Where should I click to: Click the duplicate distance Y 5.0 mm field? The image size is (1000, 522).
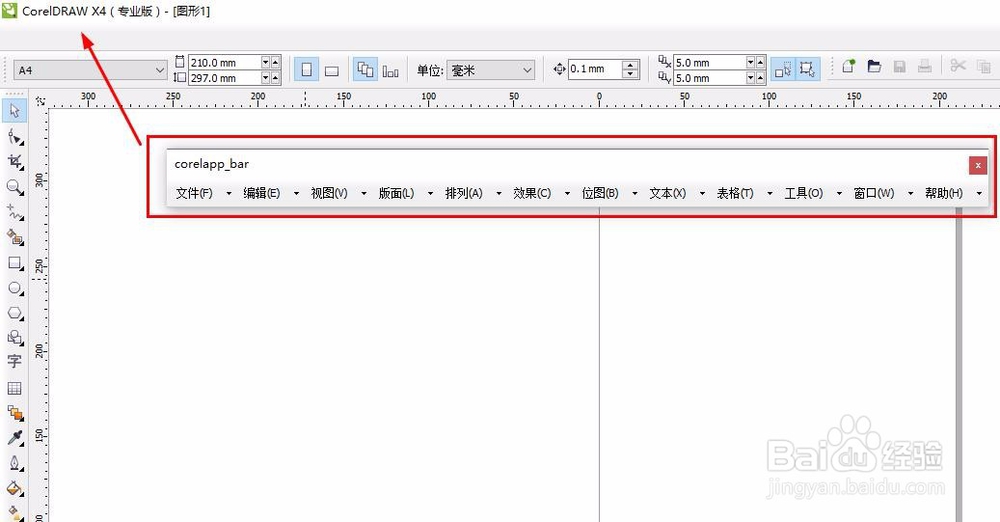(x=710, y=78)
